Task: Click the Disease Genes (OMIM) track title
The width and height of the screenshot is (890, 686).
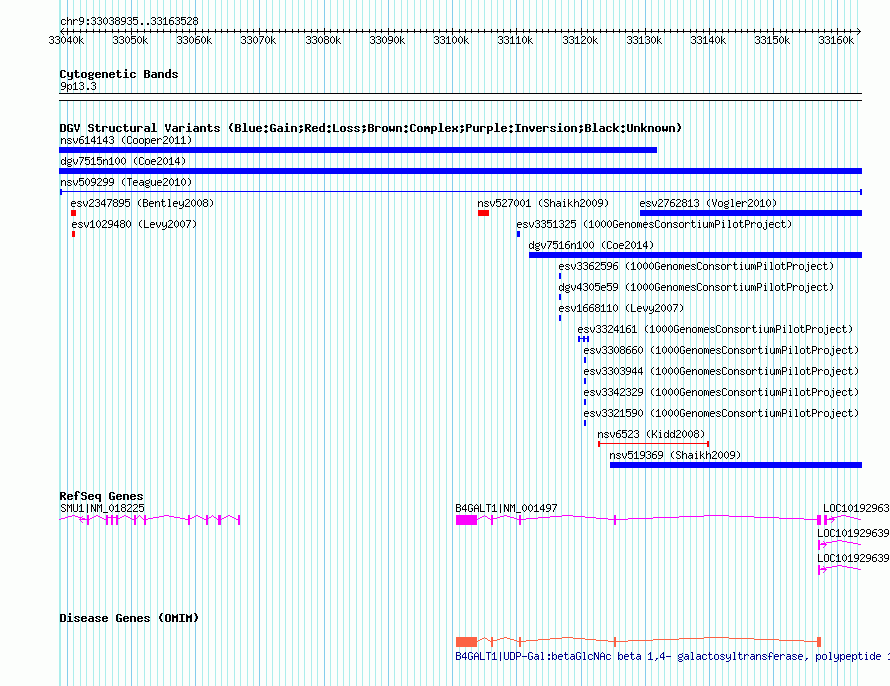Action: (x=129, y=618)
